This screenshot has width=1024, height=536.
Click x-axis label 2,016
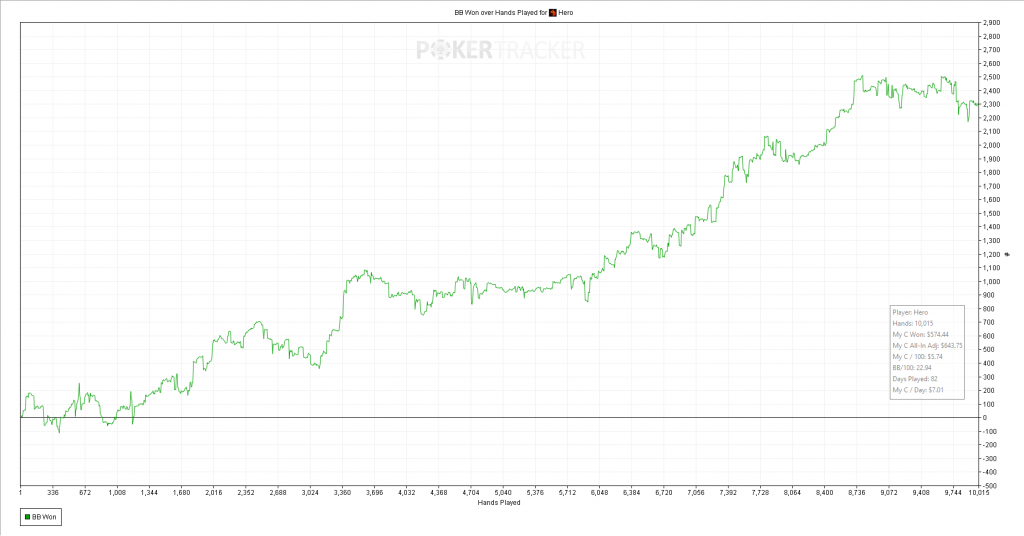(214, 493)
